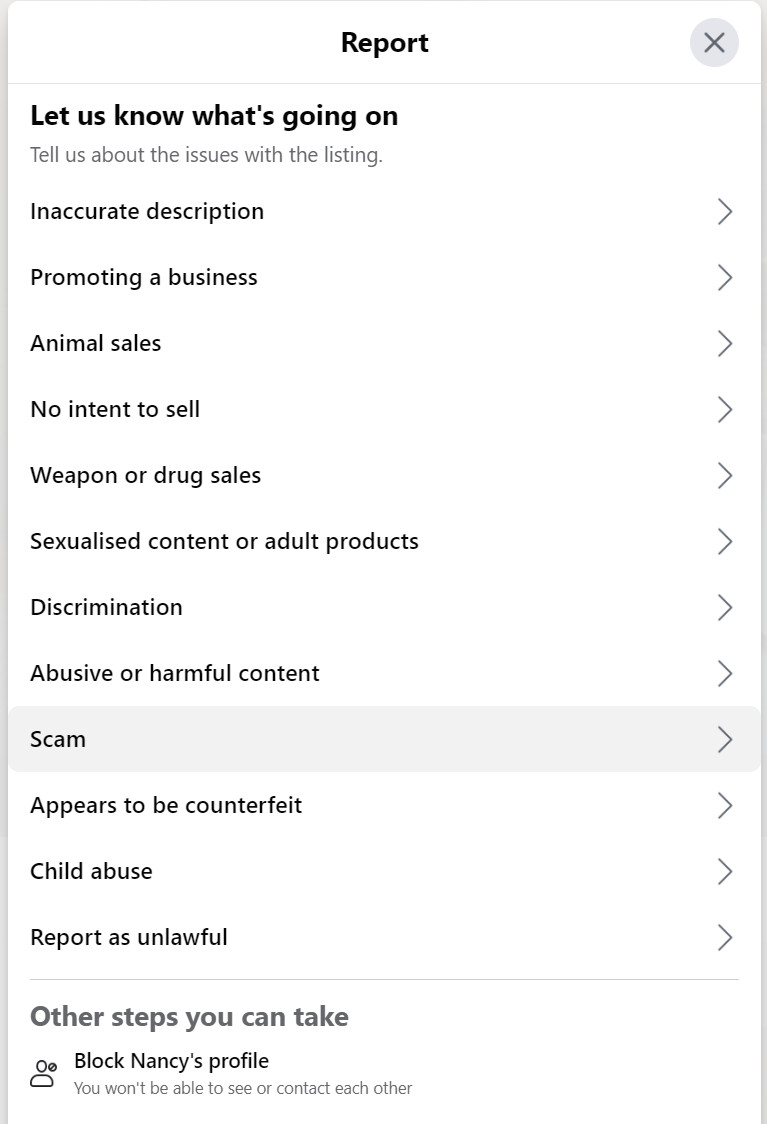Expand chevron beside Inaccurate description
The height and width of the screenshot is (1124, 767).
coord(725,212)
